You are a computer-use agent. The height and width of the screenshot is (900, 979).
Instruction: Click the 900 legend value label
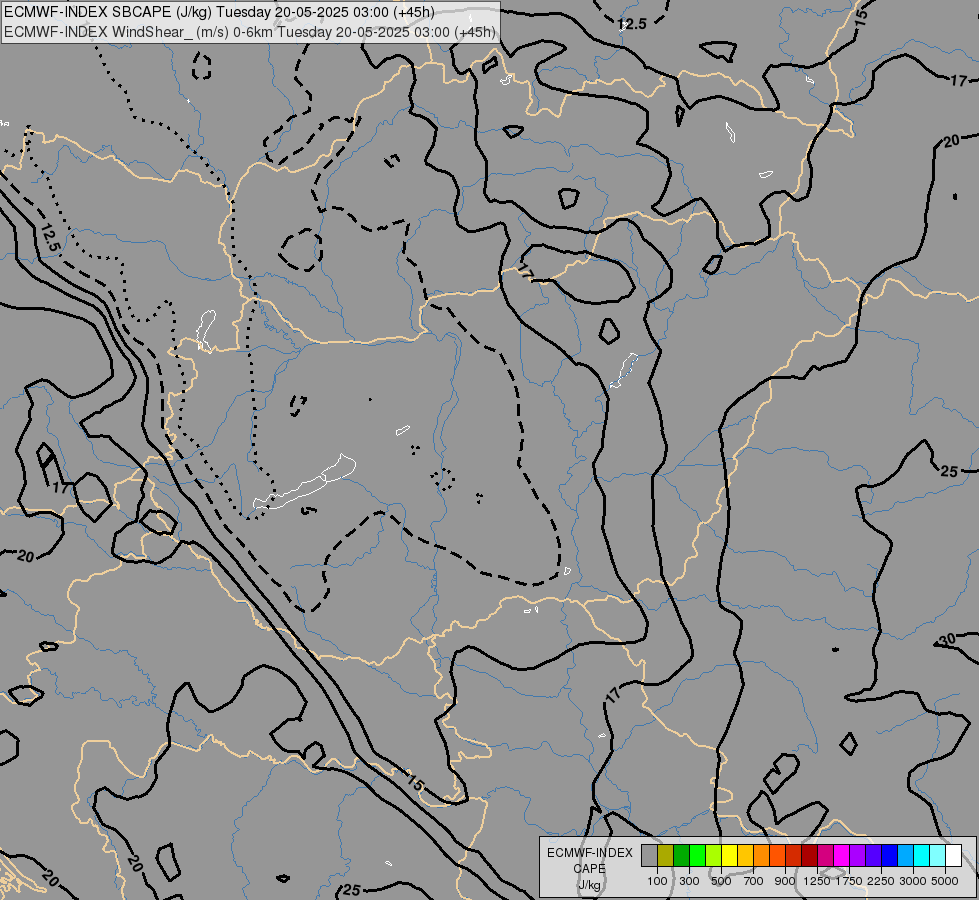pyautogui.click(x=785, y=881)
